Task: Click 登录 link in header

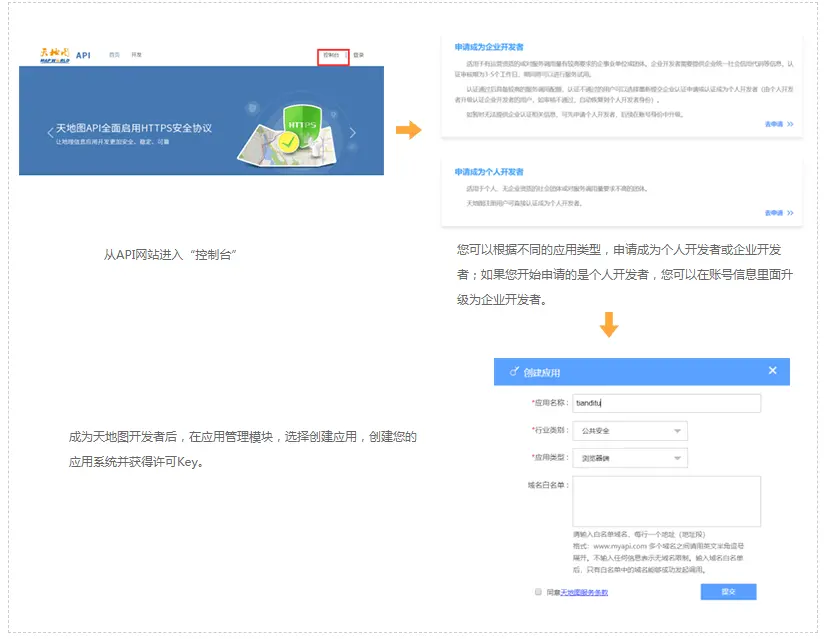Action: click(359, 55)
